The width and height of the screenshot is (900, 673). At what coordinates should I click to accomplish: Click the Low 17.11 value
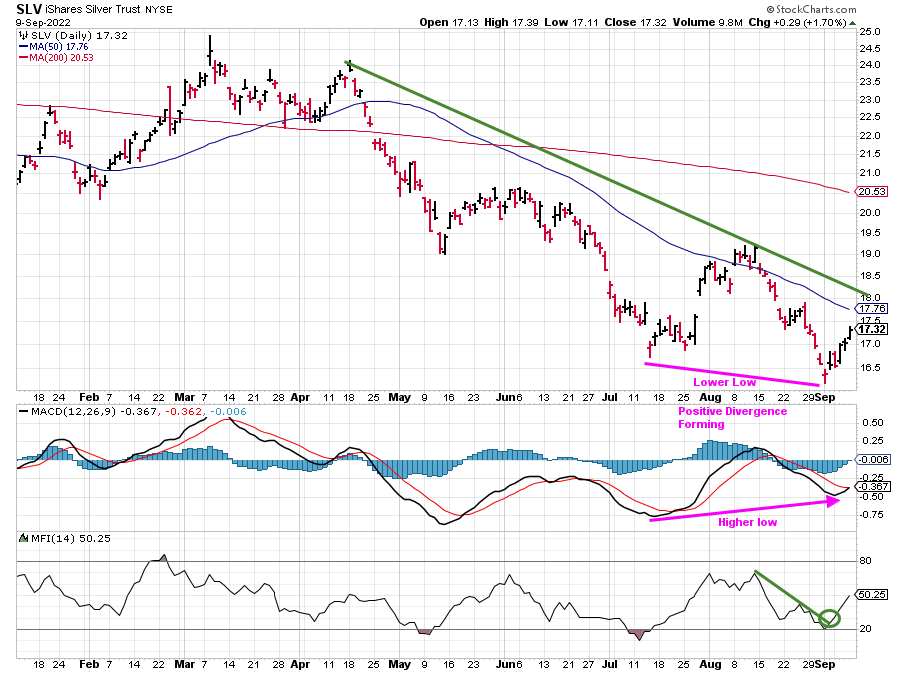[x=571, y=22]
